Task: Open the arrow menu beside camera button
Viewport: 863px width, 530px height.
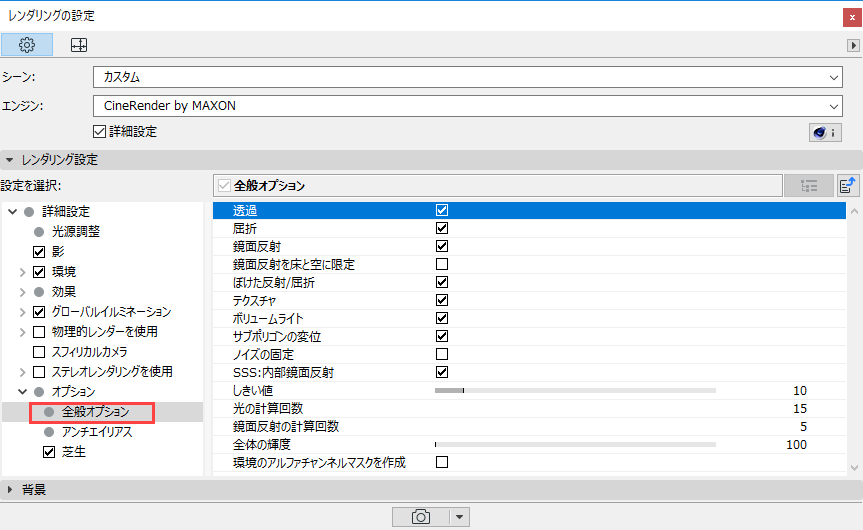Action: [x=459, y=517]
